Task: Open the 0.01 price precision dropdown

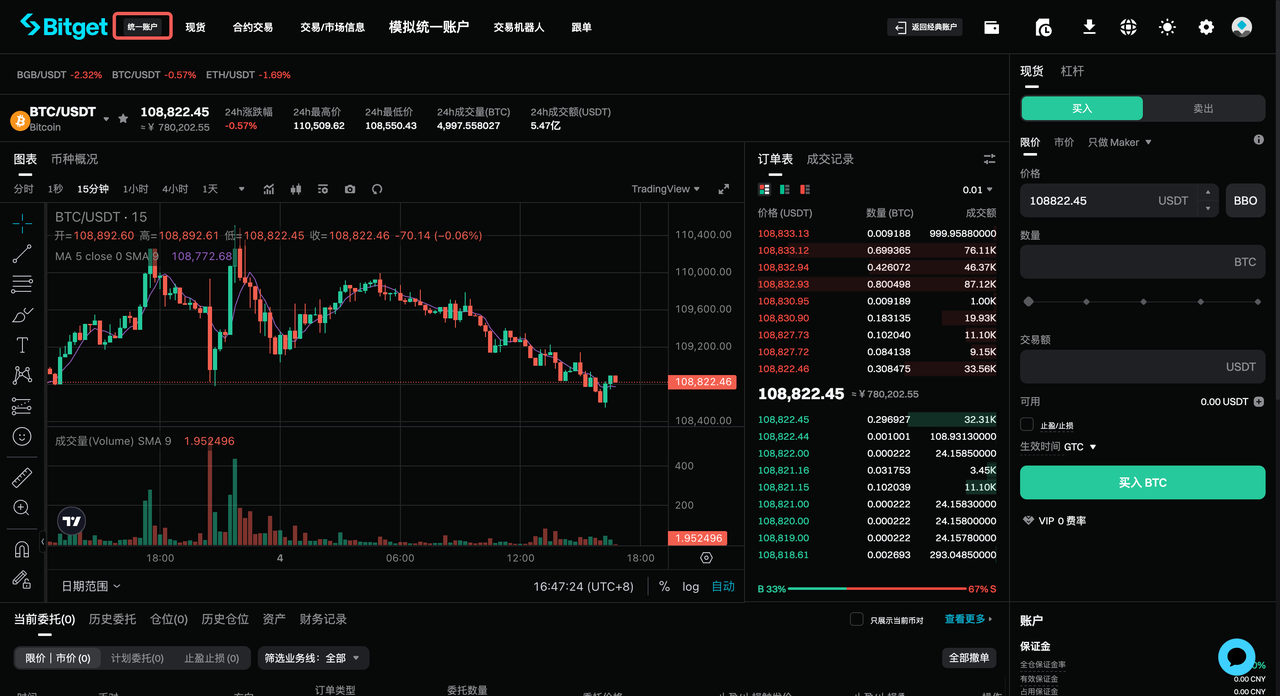Action: click(978, 189)
